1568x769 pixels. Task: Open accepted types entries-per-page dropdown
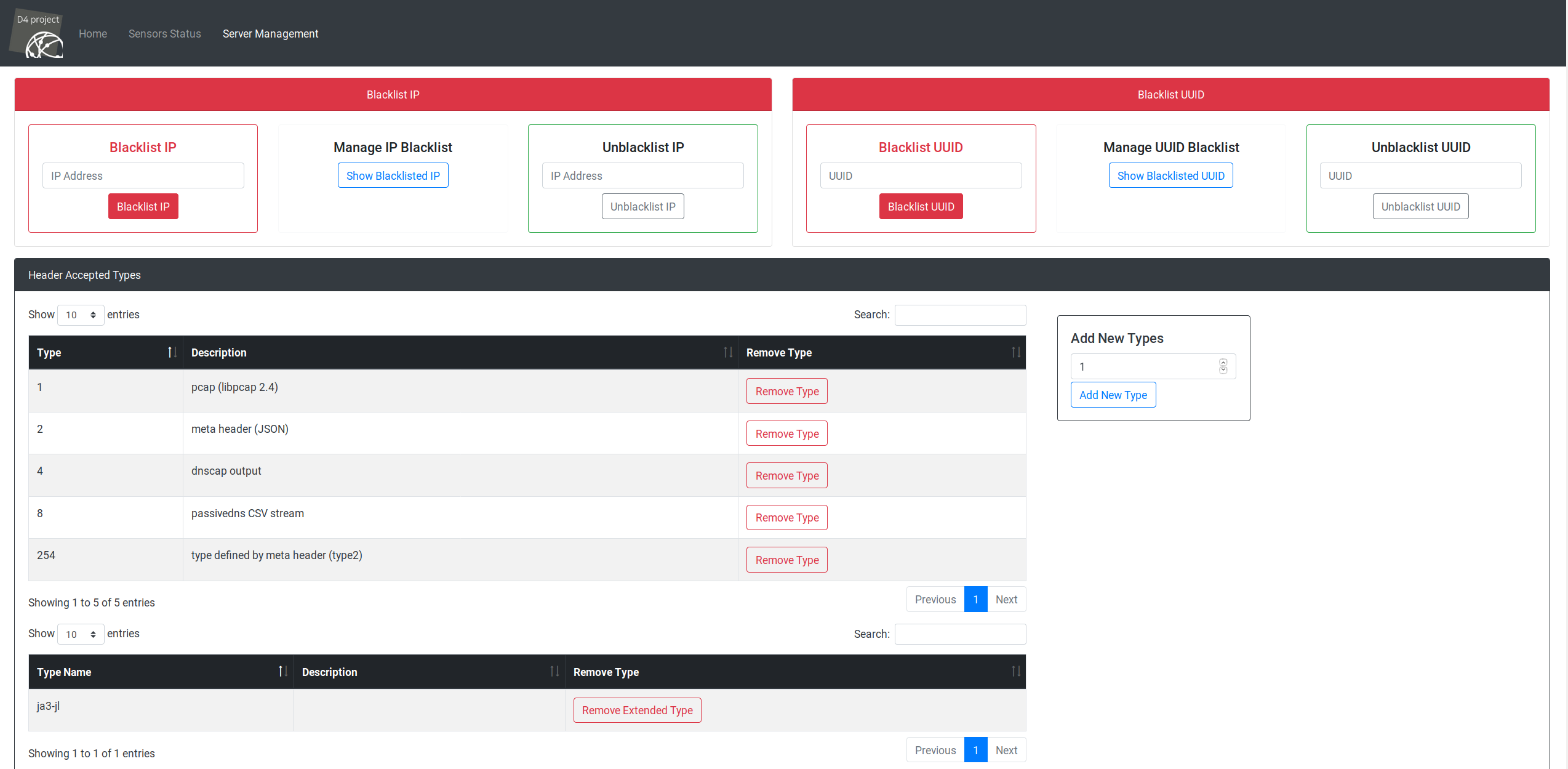[81, 315]
